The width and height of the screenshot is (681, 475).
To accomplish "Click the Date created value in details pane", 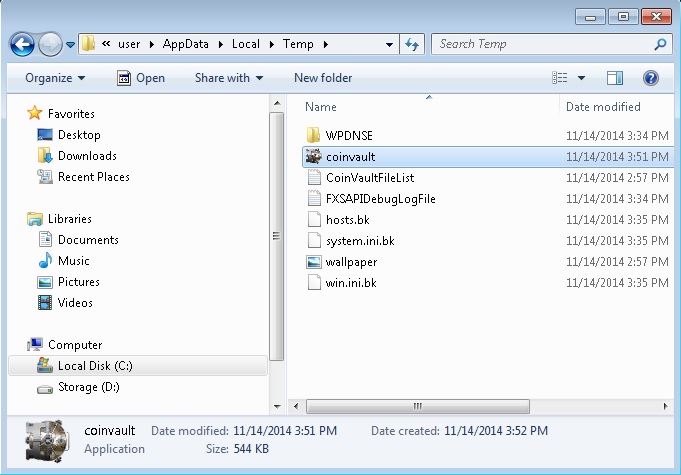I will click(x=496, y=431).
